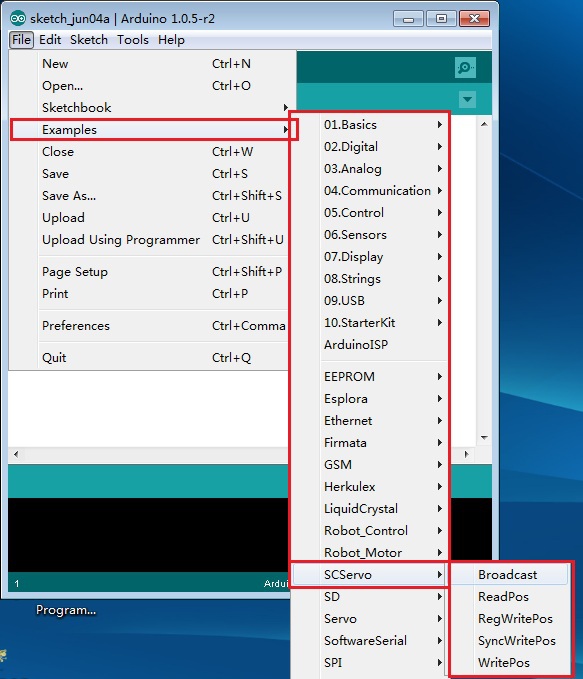This screenshot has width=583, height=679.
Task: Select Save As... in the File menu
Action: 149,196
